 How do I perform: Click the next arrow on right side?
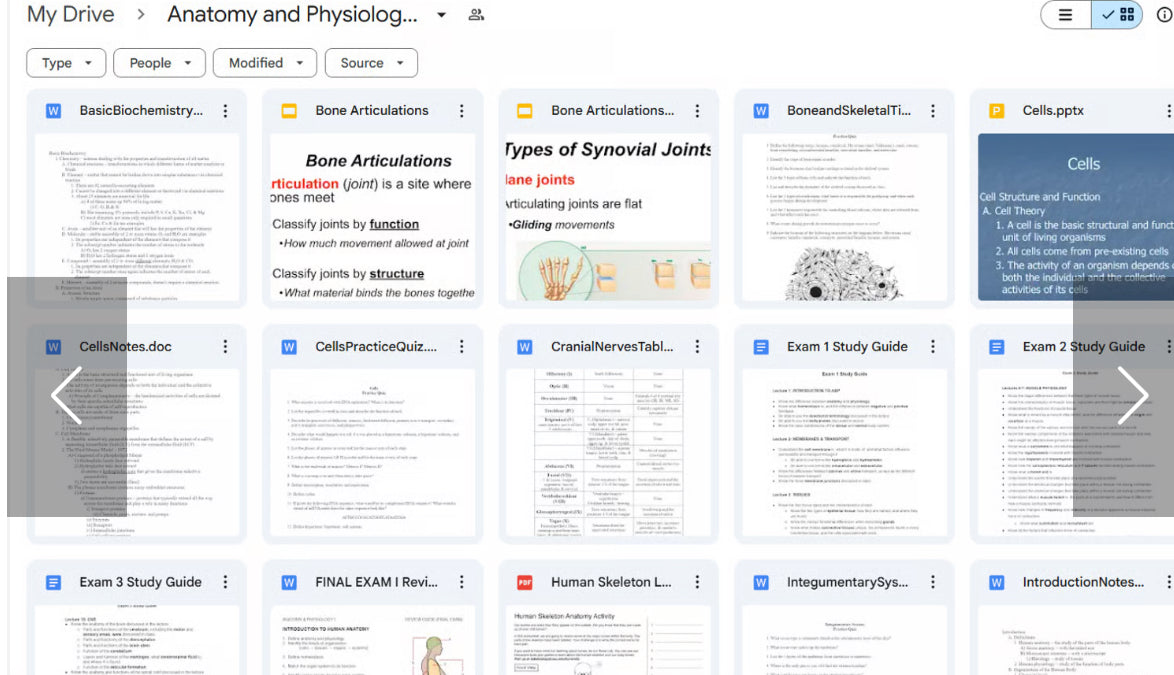tap(1131, 396)
